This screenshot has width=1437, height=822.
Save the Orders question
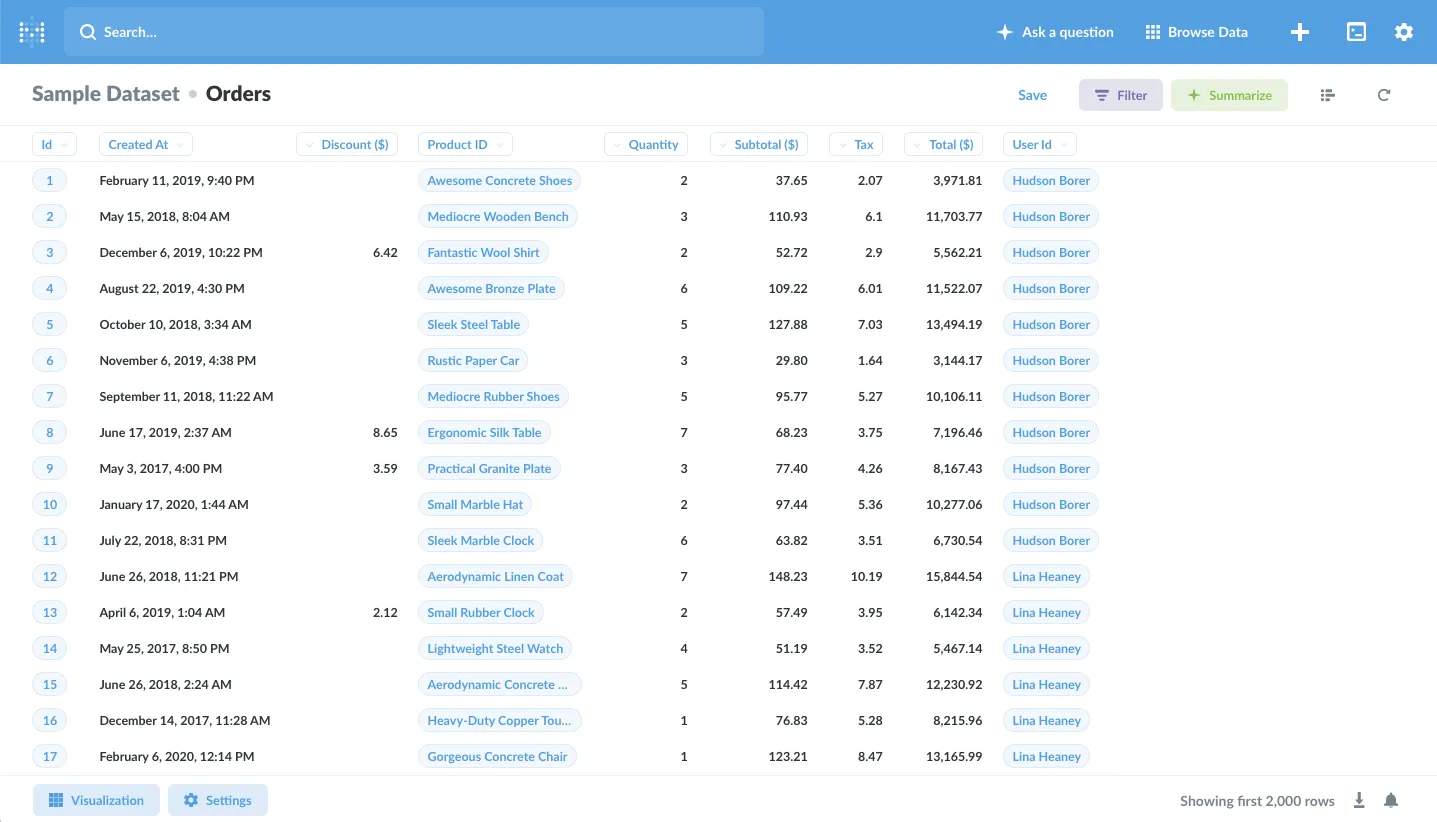(x=1032, y=95)
